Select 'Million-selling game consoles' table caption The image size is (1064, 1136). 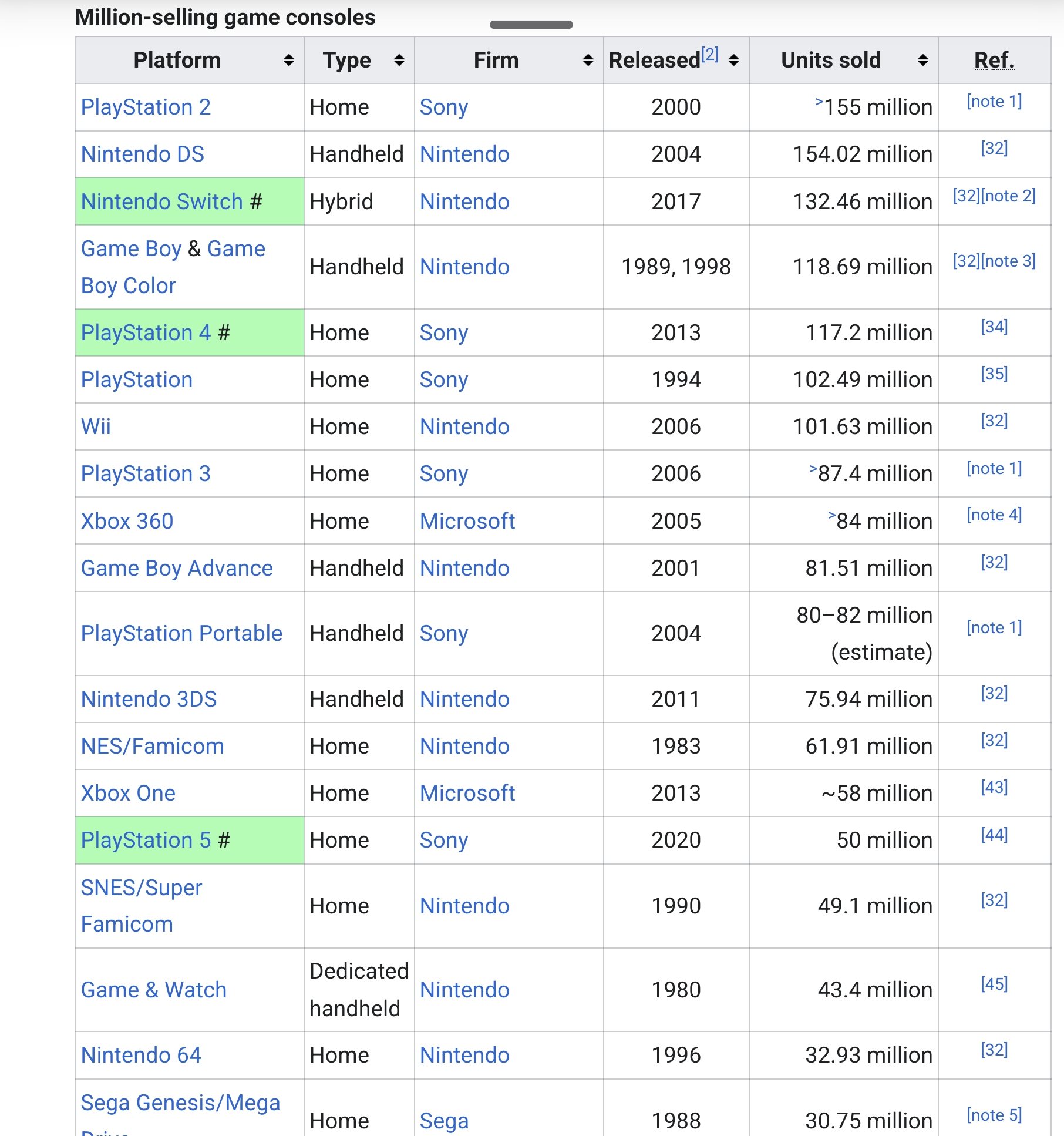225,17
